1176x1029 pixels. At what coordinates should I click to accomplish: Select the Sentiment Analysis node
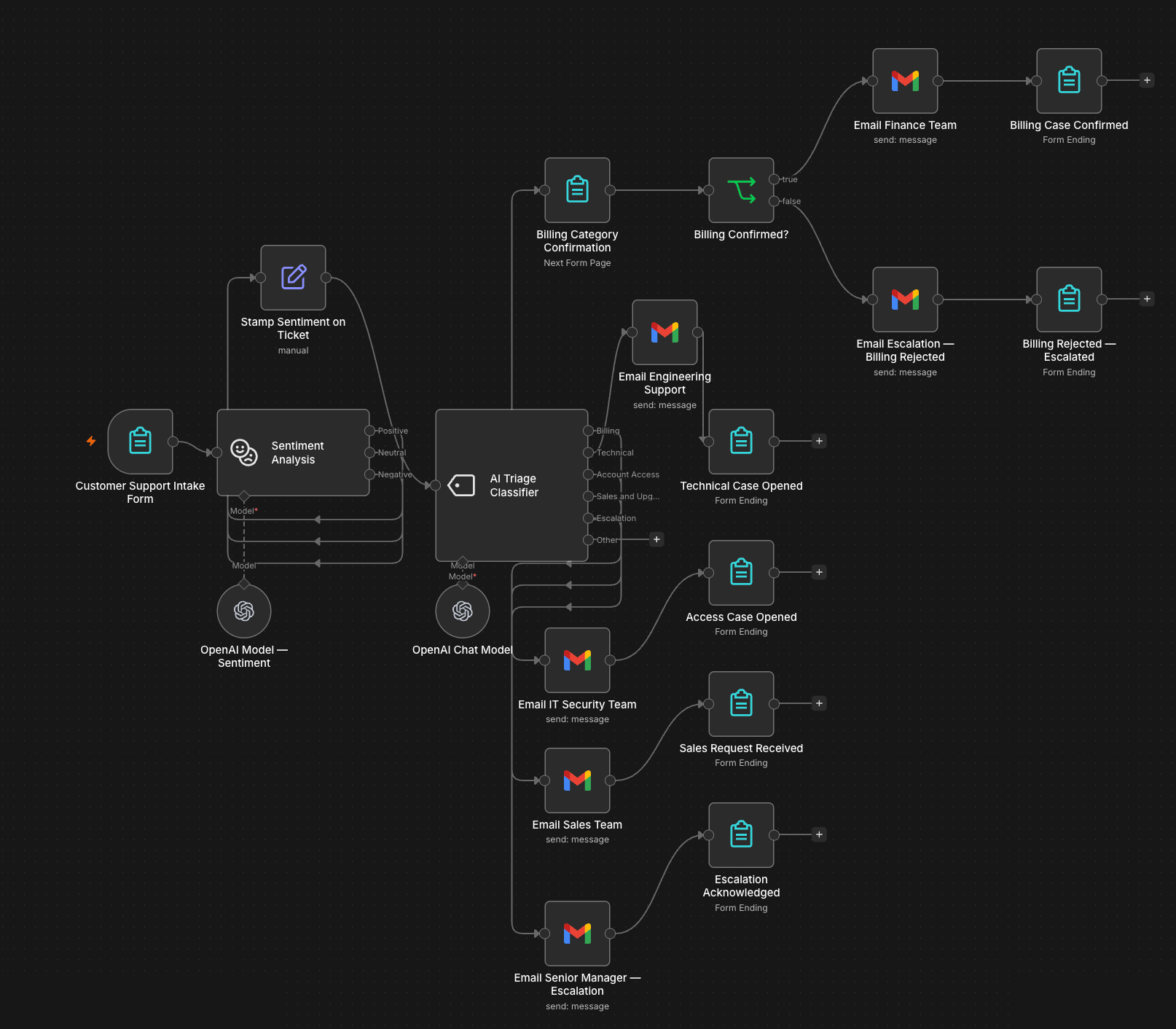coord(293,453)
